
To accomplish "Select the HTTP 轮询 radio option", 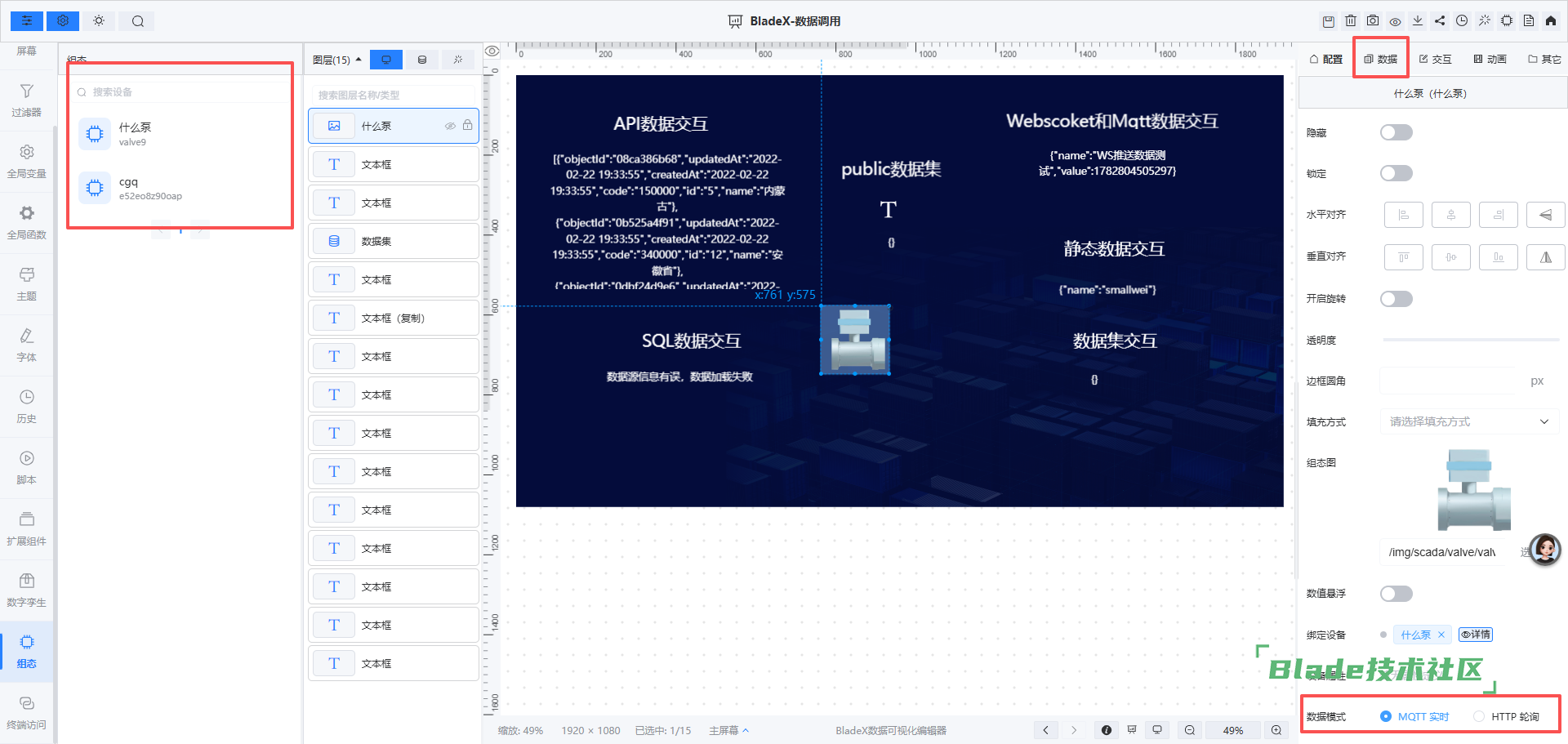I will pos(1507,716).
